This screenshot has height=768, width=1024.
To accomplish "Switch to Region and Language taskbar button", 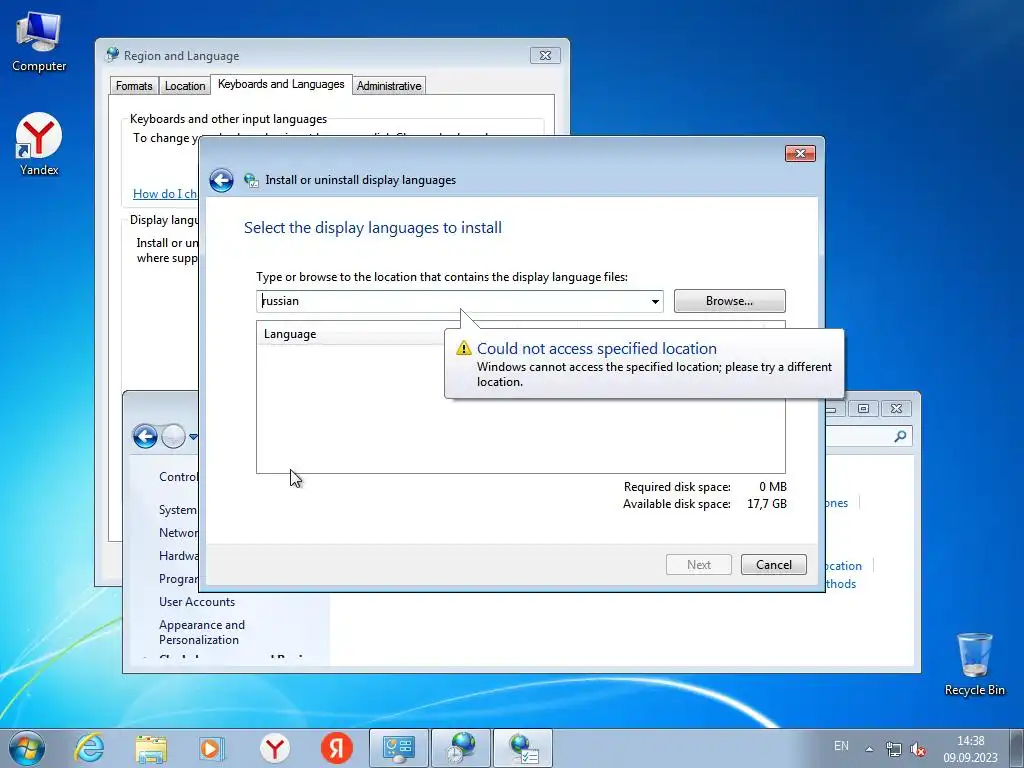I will (461, 748).
